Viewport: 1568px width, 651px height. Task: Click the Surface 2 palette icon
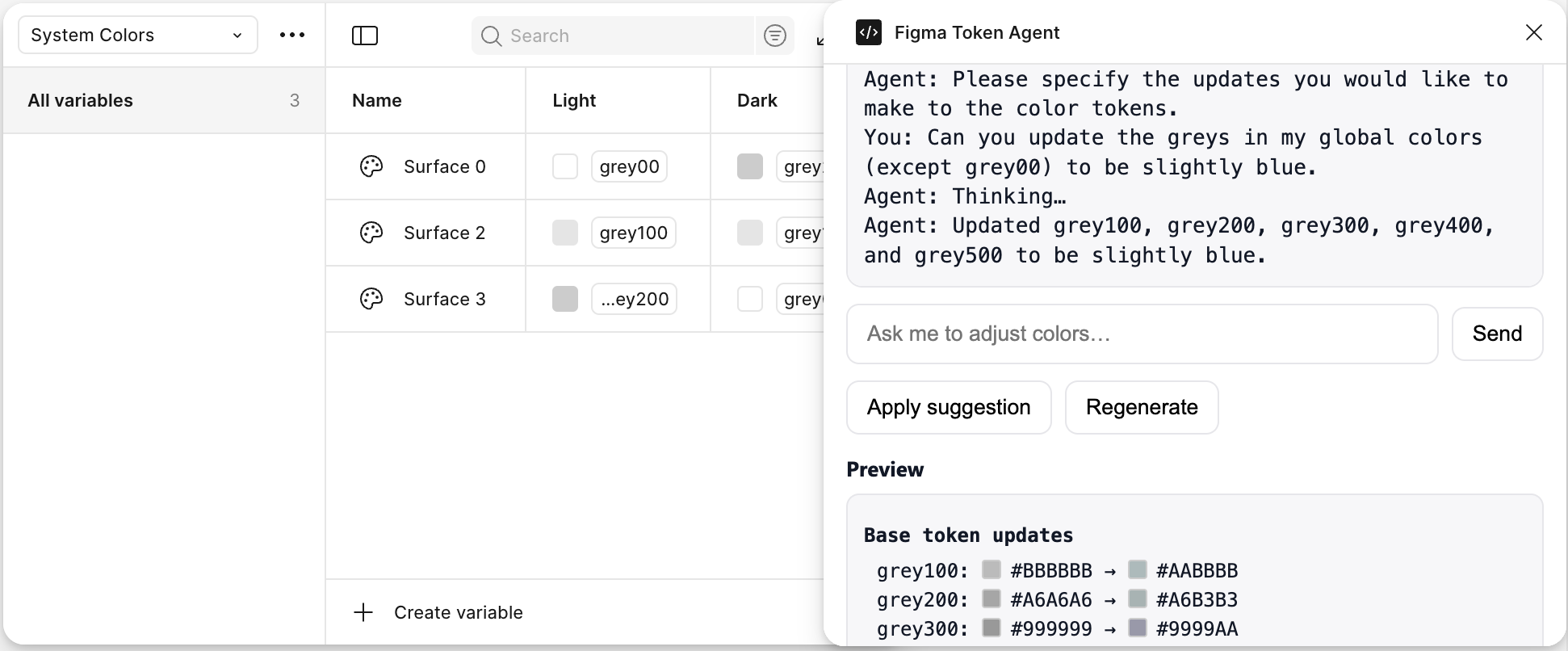pyautogui.click(x=371, y=233)
